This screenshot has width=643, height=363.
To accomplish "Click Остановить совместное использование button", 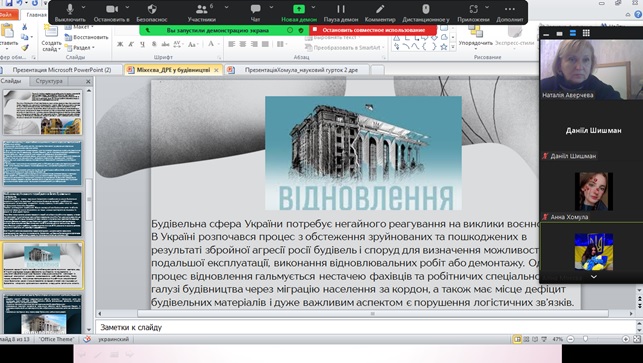I will (x=373, y=30).
